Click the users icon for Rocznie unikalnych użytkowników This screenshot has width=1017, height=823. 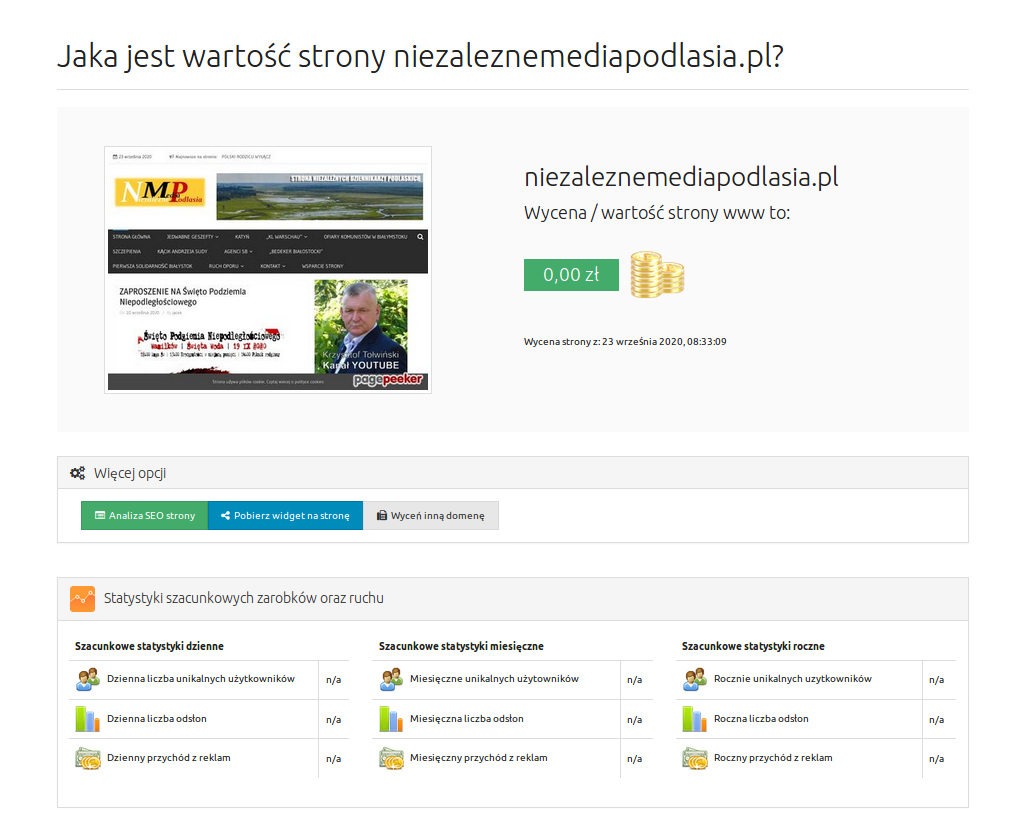[x=695, y=680]
